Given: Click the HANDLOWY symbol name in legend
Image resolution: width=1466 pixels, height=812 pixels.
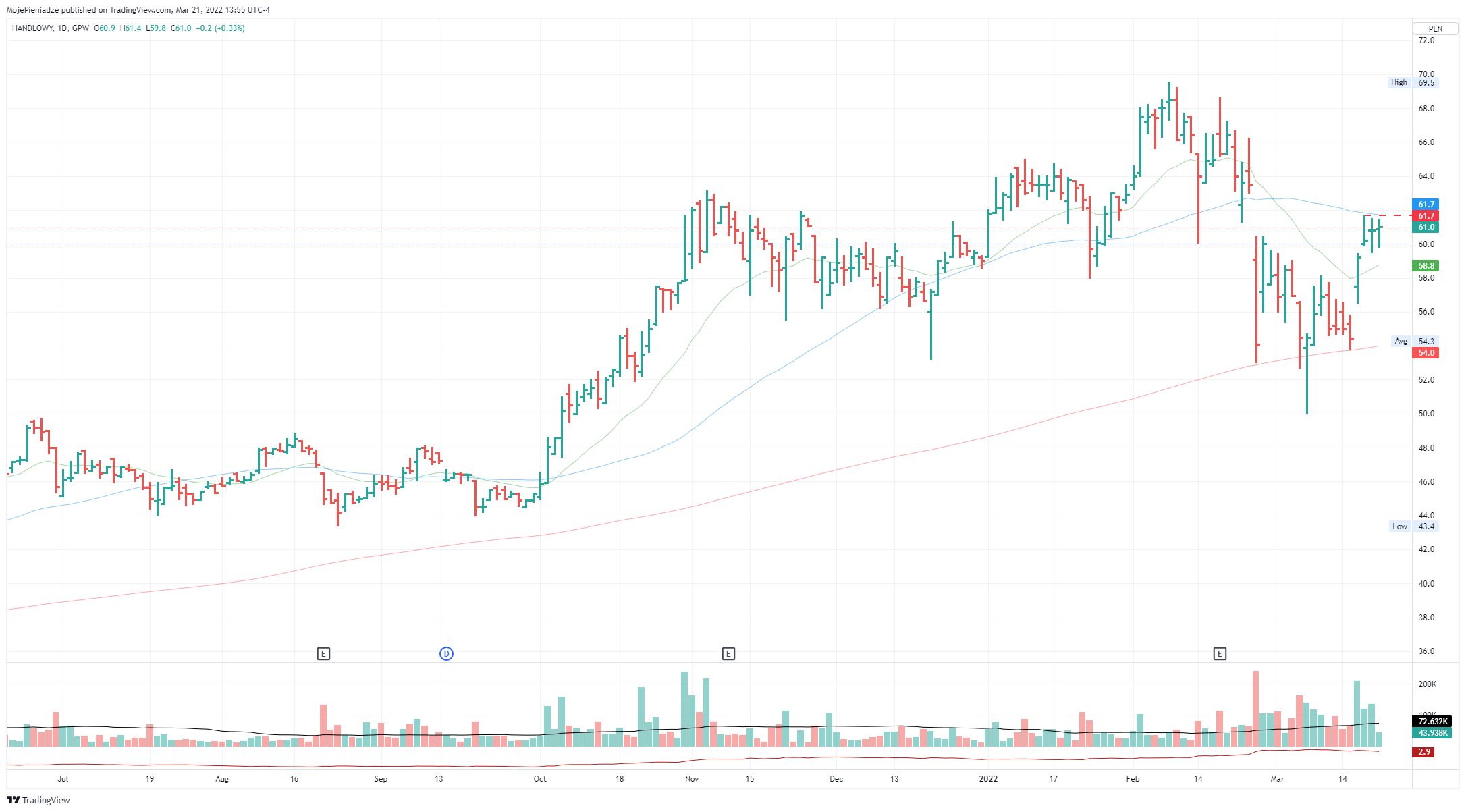Looking at the screenshot, I should pos(32,28).
